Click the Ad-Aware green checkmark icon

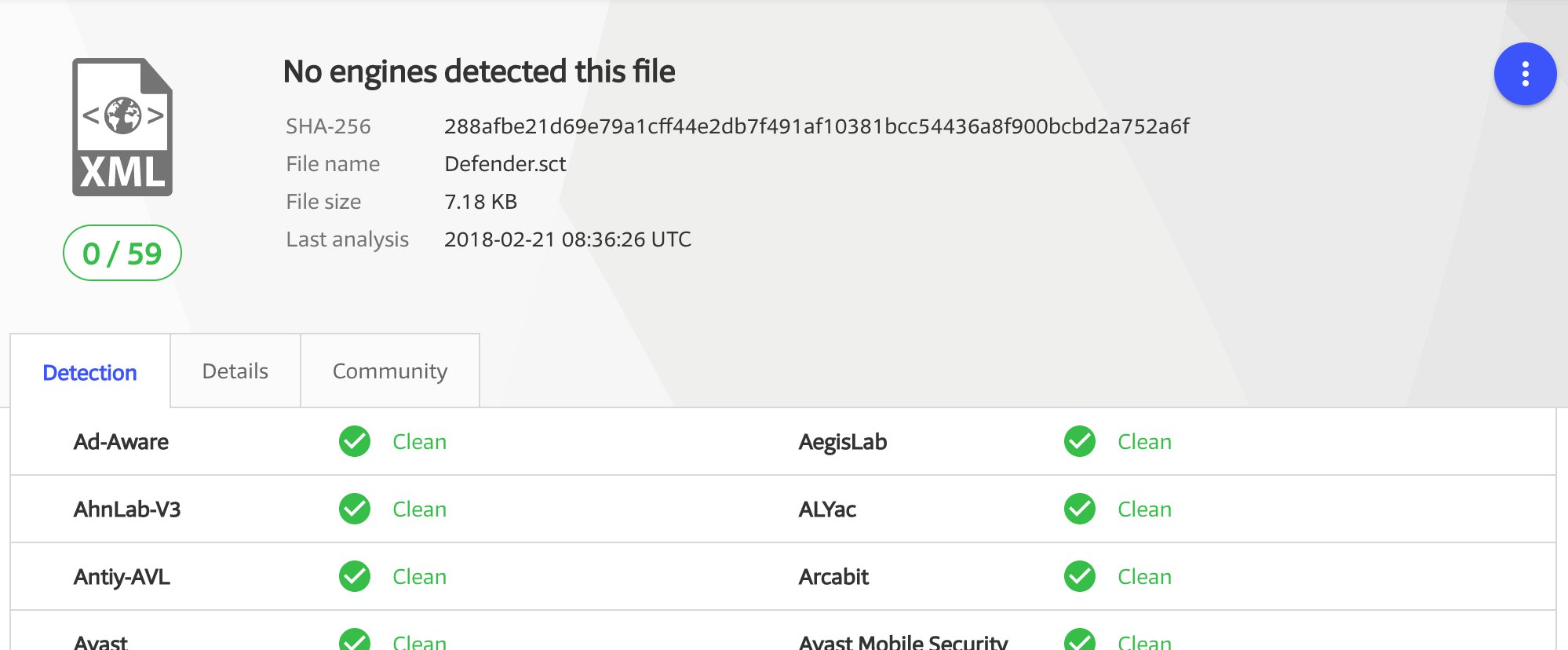355,441
